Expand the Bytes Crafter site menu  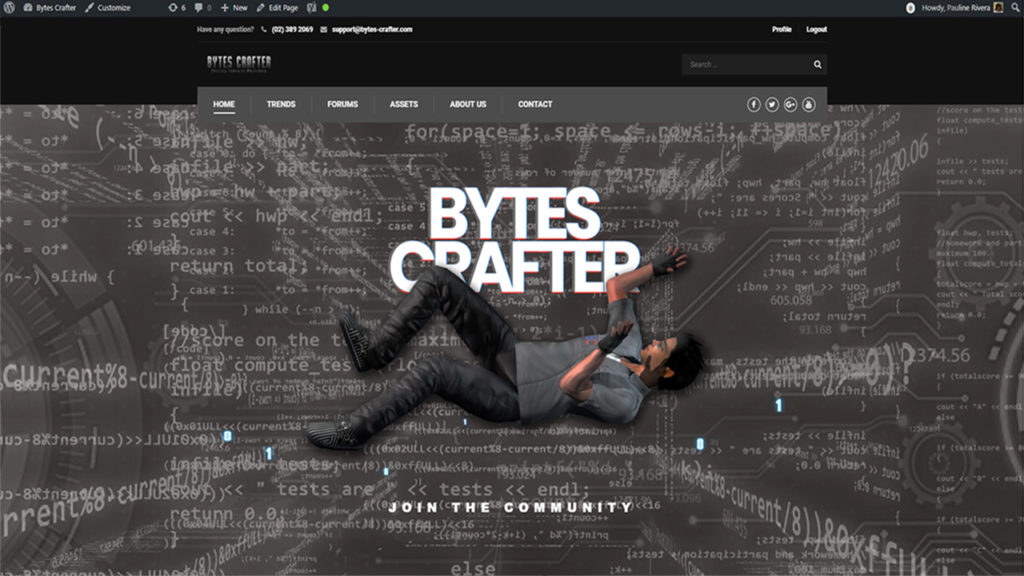50,8
